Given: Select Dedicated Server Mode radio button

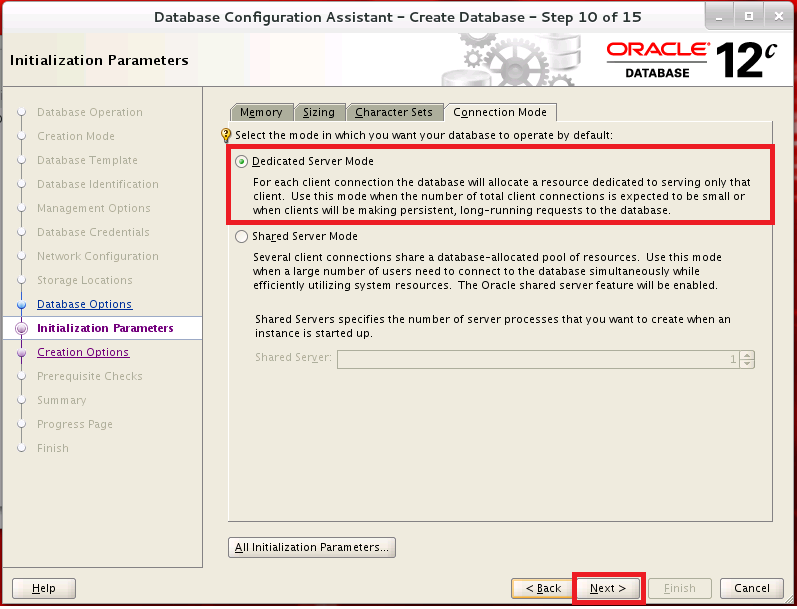Looking at the screenshot, I should pyautogui.click(x=241, y=161).
